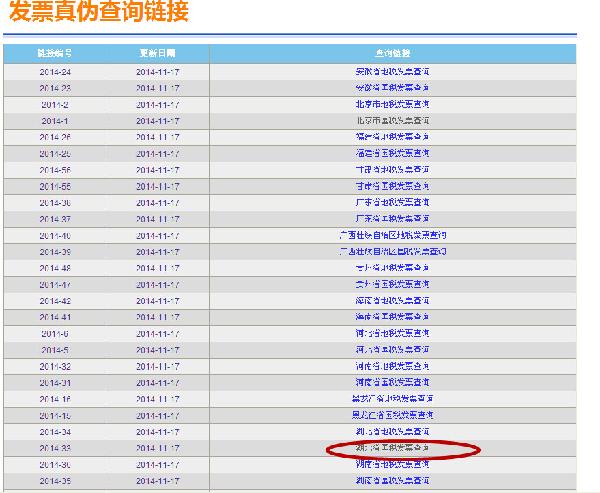Select the link number cell 2014-5
The width and height of the screenshot is (600, 493).
[x=55, y=350]
